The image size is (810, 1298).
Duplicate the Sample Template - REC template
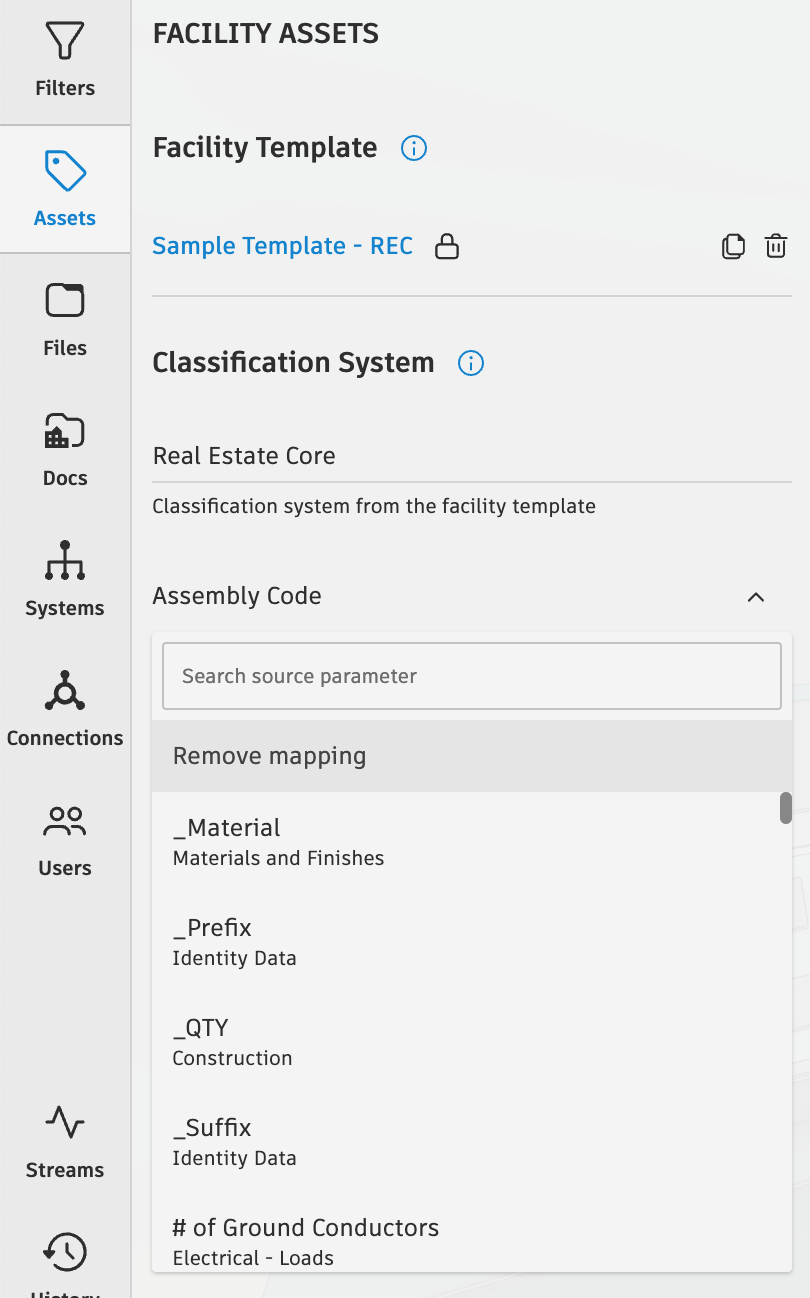click(733, 246)
